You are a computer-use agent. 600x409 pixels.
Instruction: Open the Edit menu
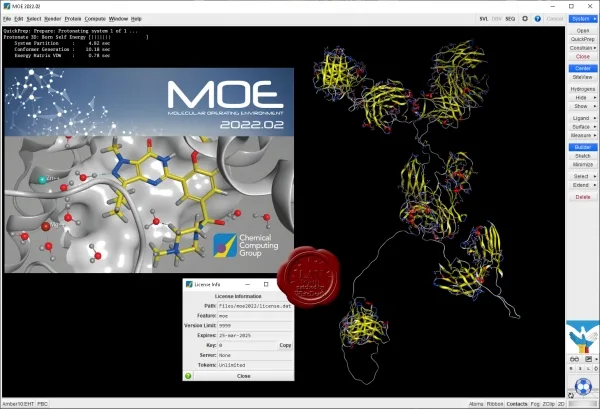[x=19, y=19]
